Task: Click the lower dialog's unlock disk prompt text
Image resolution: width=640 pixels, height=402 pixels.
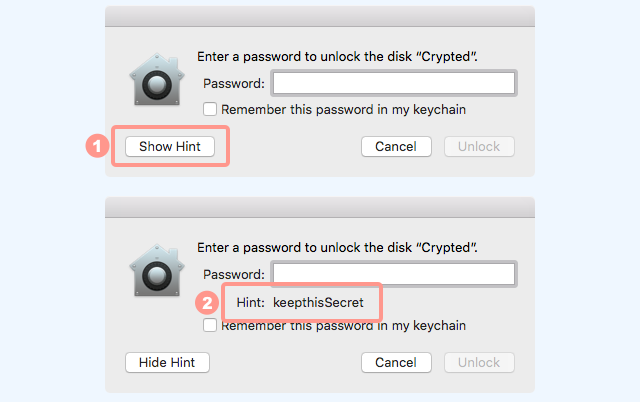Action: pos(338,247)
